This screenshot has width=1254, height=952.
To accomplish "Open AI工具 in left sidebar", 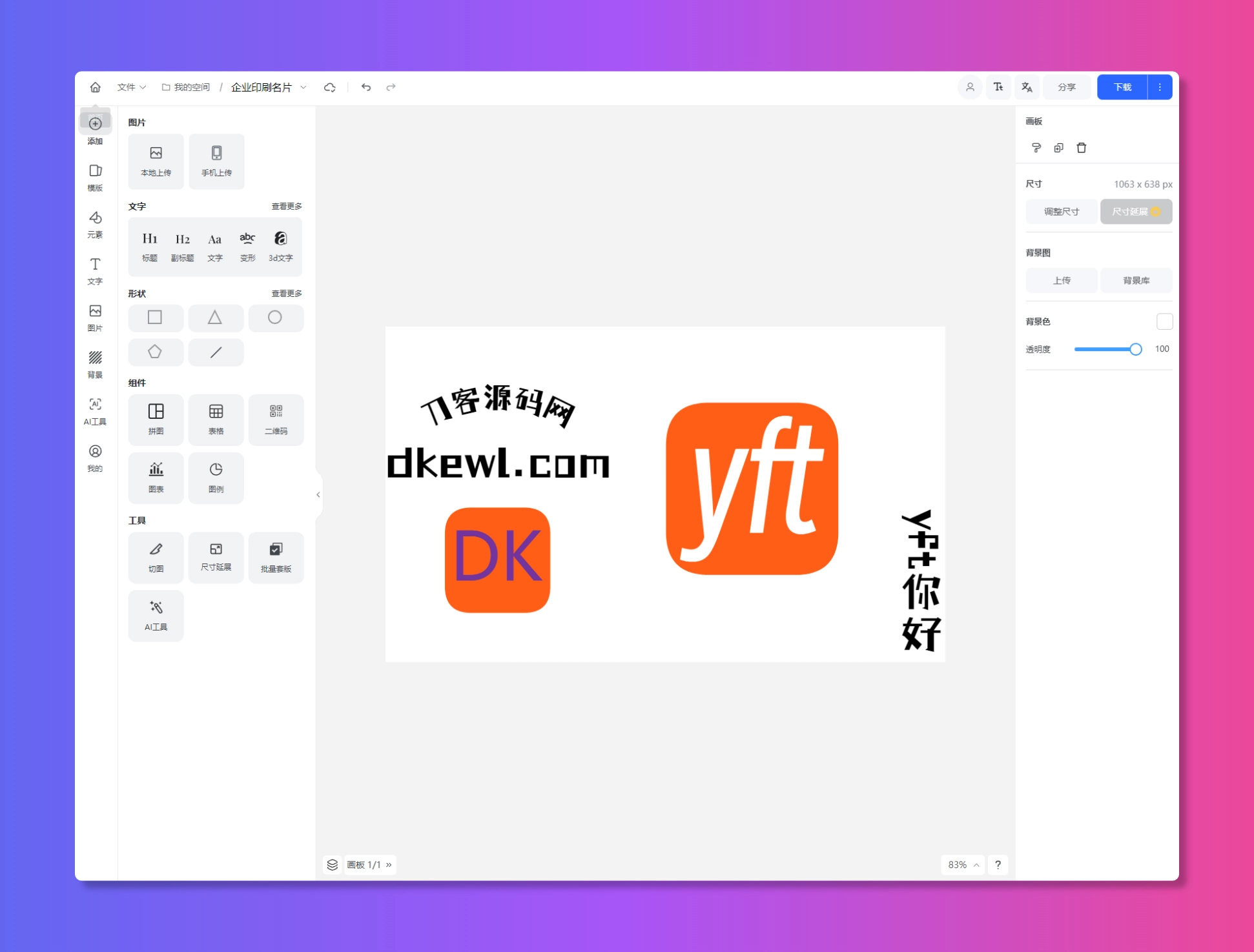I will [x=95, y=411].
